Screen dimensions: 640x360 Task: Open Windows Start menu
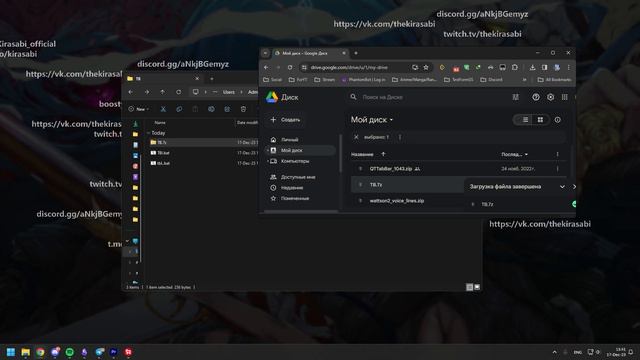pyautogui.click(x=11, y=352)
